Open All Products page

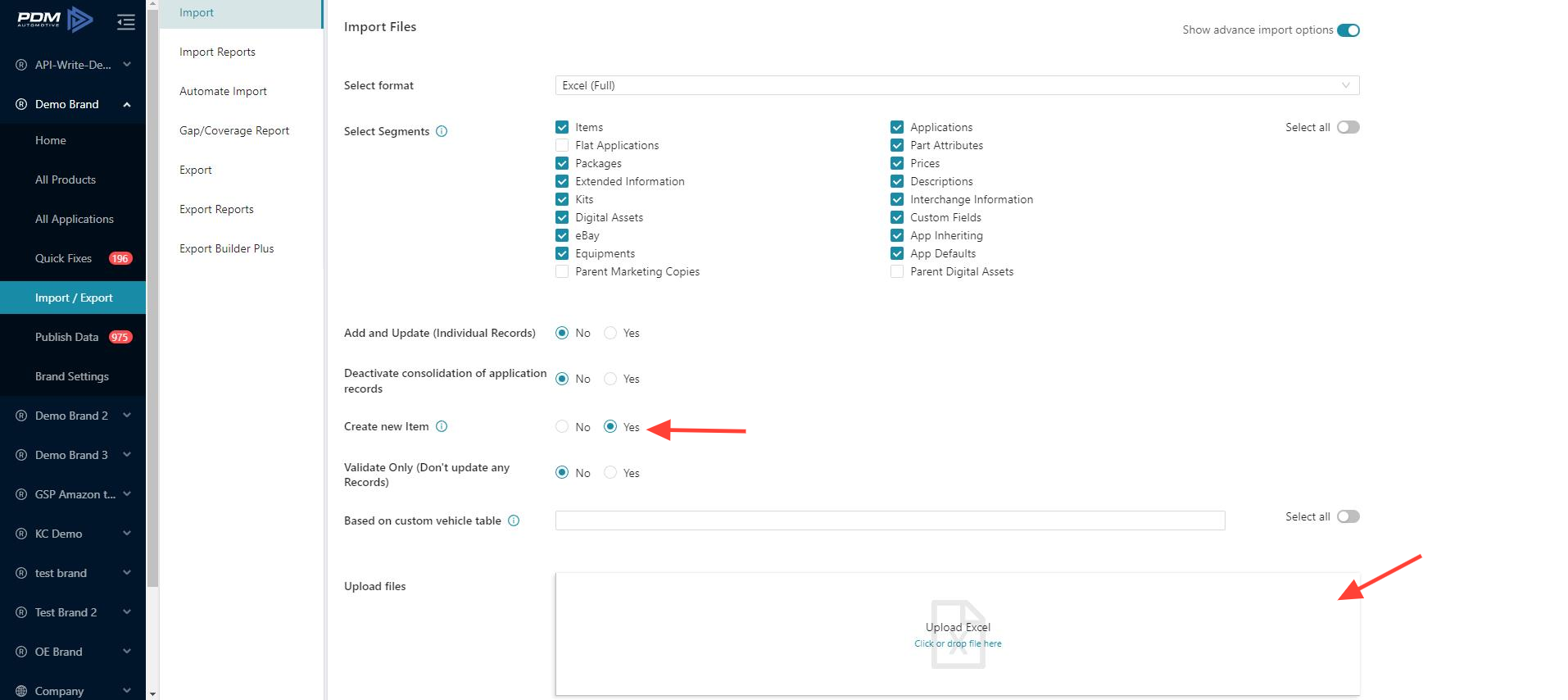click(66, 180)
